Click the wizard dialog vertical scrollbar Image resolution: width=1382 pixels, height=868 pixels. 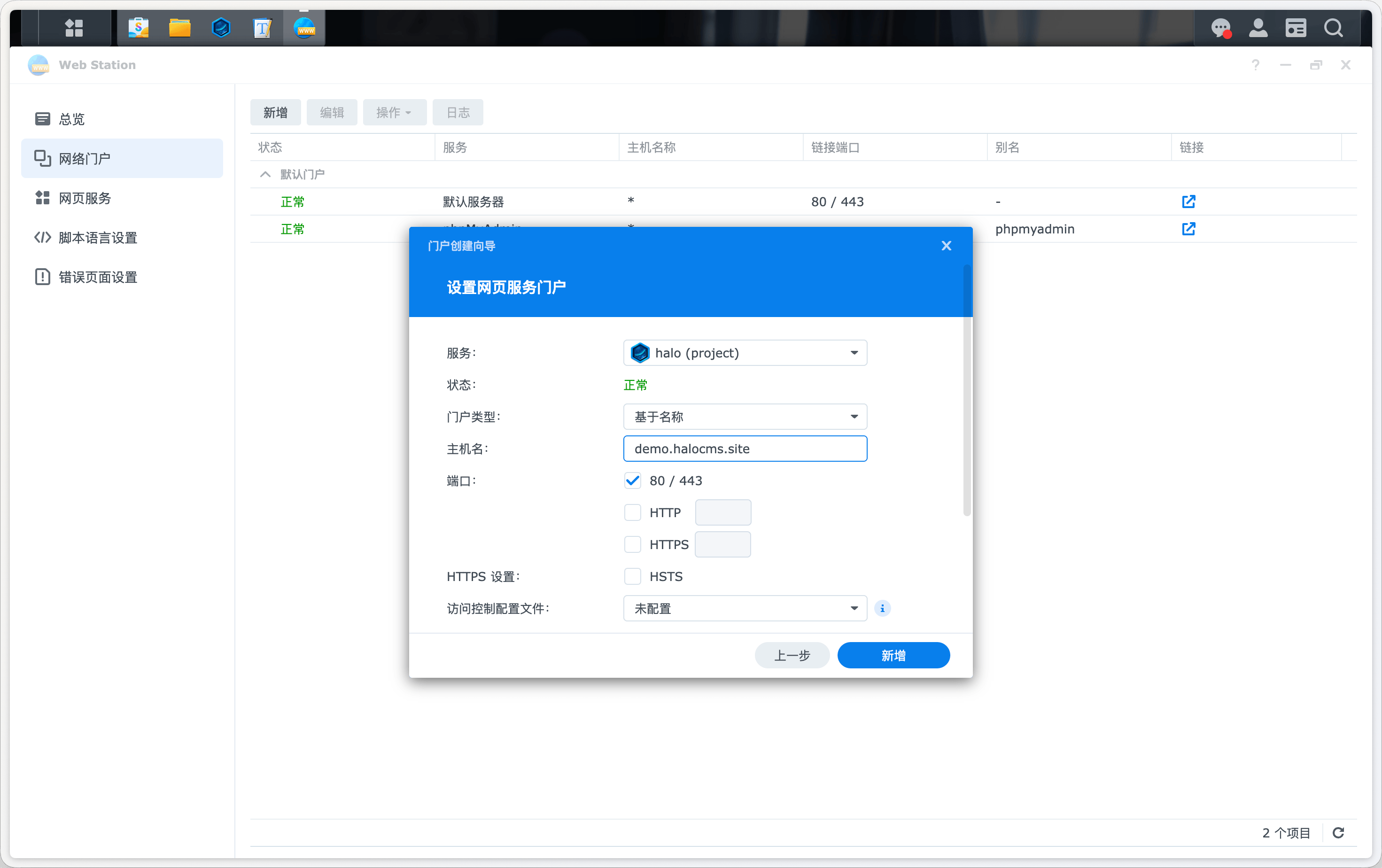(967, 390)
